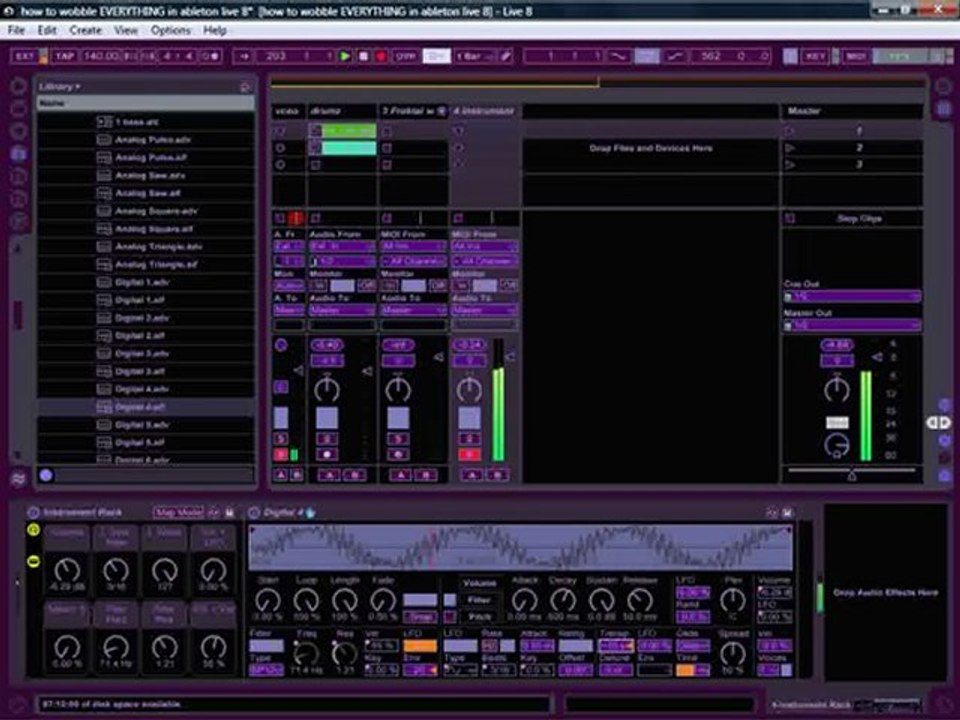
Task: Click the Stop button in the transport bar
Action: (x=364, y=56)
